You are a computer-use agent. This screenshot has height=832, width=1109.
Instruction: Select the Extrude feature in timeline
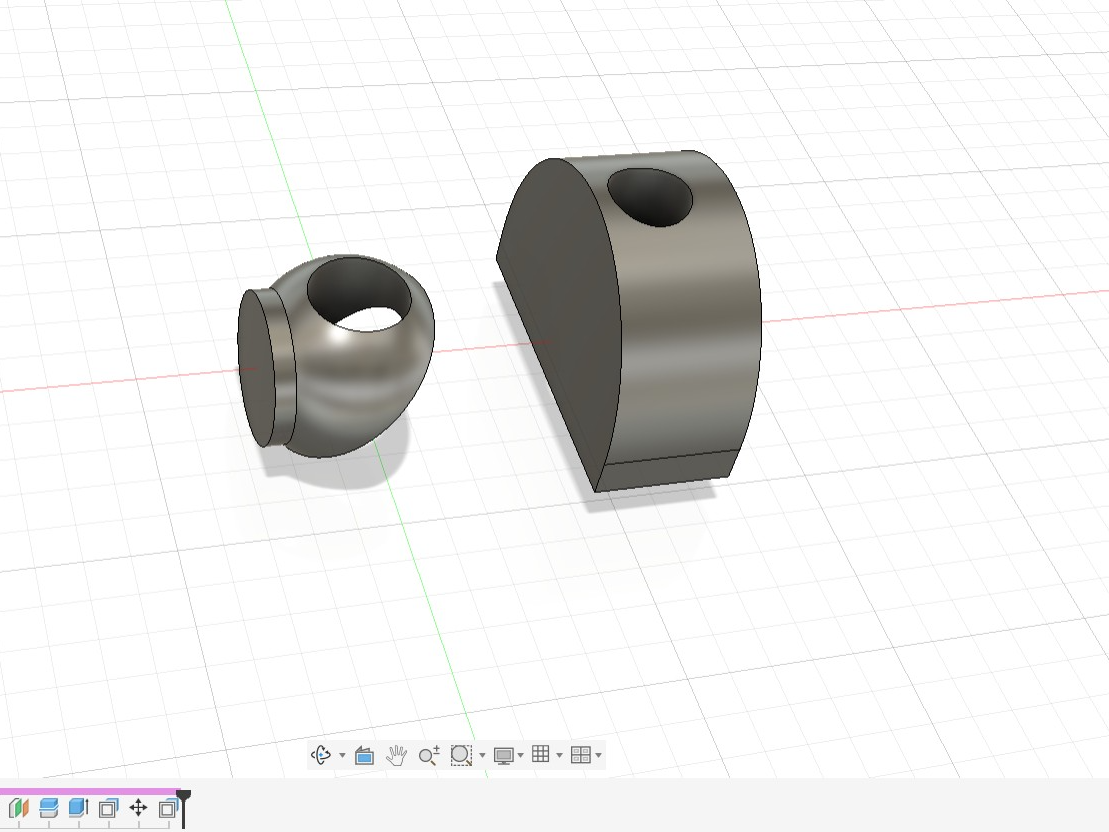point(79,808)
